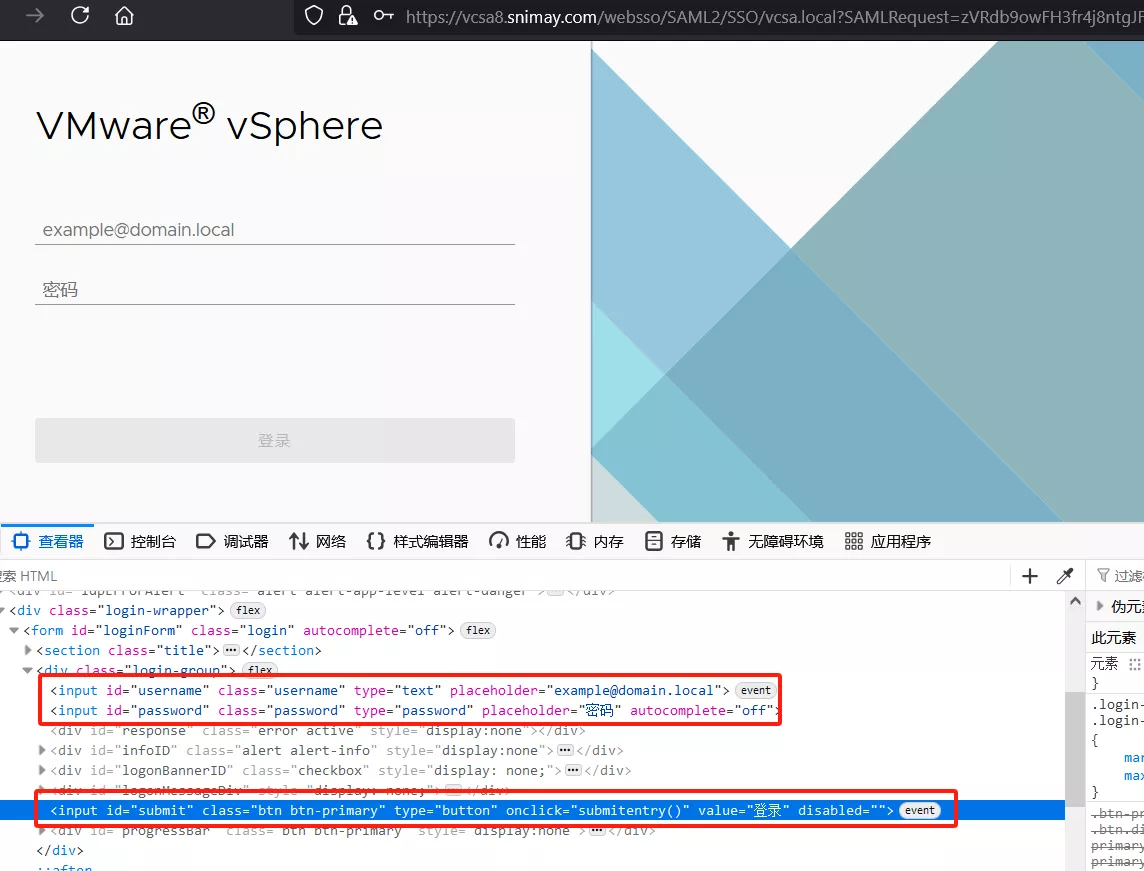Expand the infoID div node

click(42, 750)
